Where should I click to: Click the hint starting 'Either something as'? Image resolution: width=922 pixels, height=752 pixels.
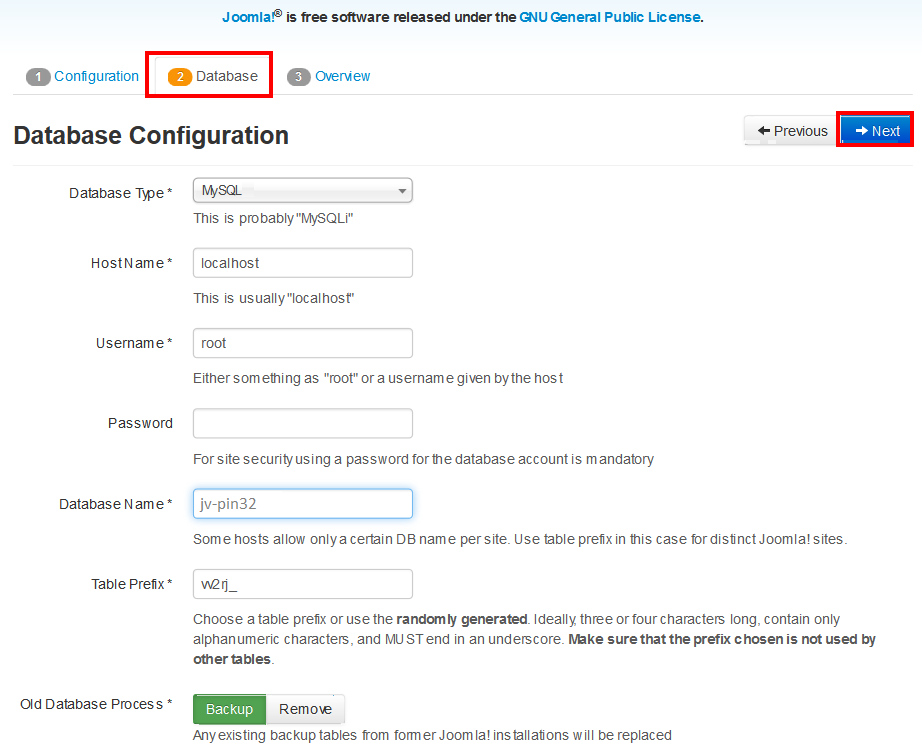(378, 379)
